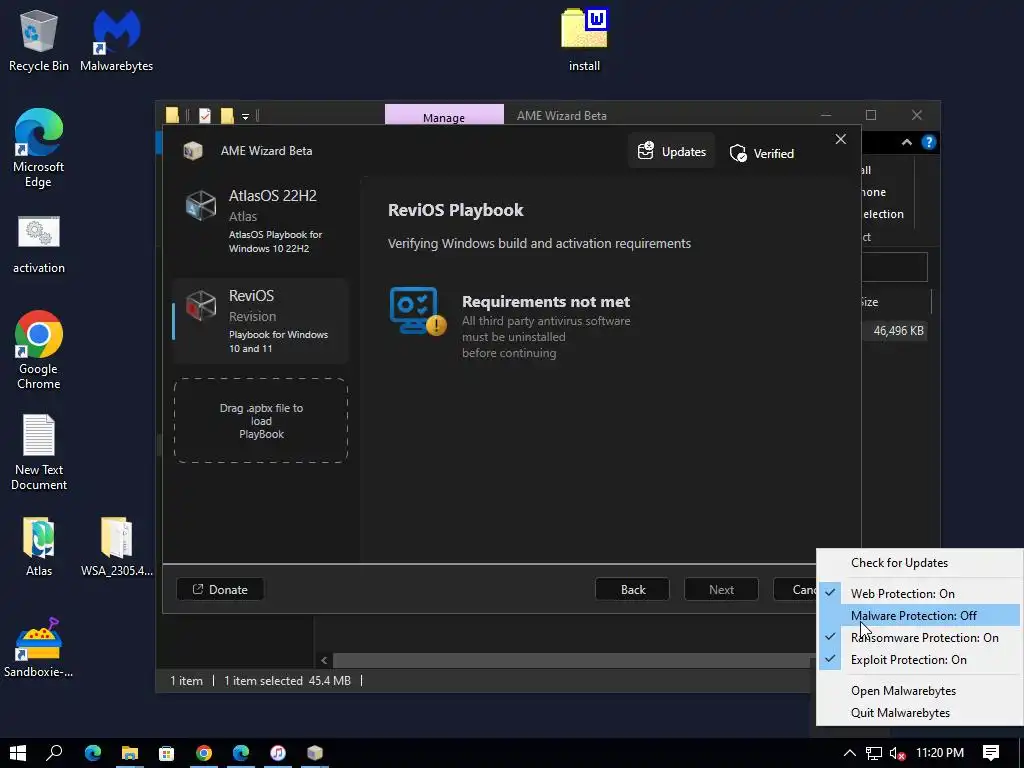The height and width of the screenshot is (768, 1024).
Task: Click the disabled Next button
Action: pyautogui.click(x=721, y=590)
